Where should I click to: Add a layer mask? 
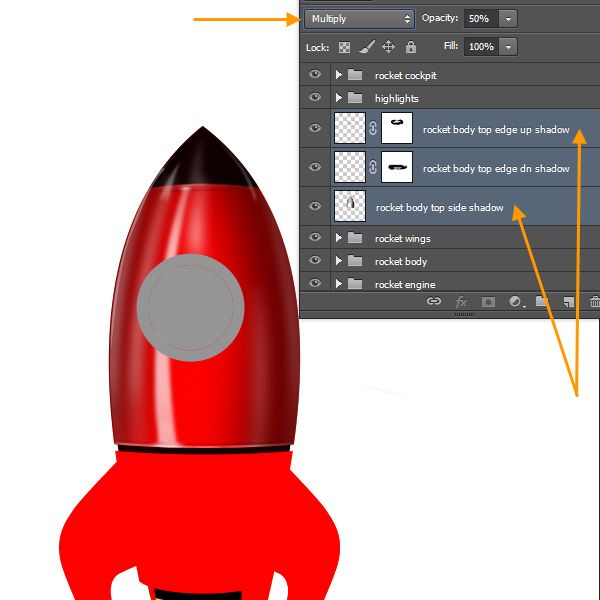point(488,301)
